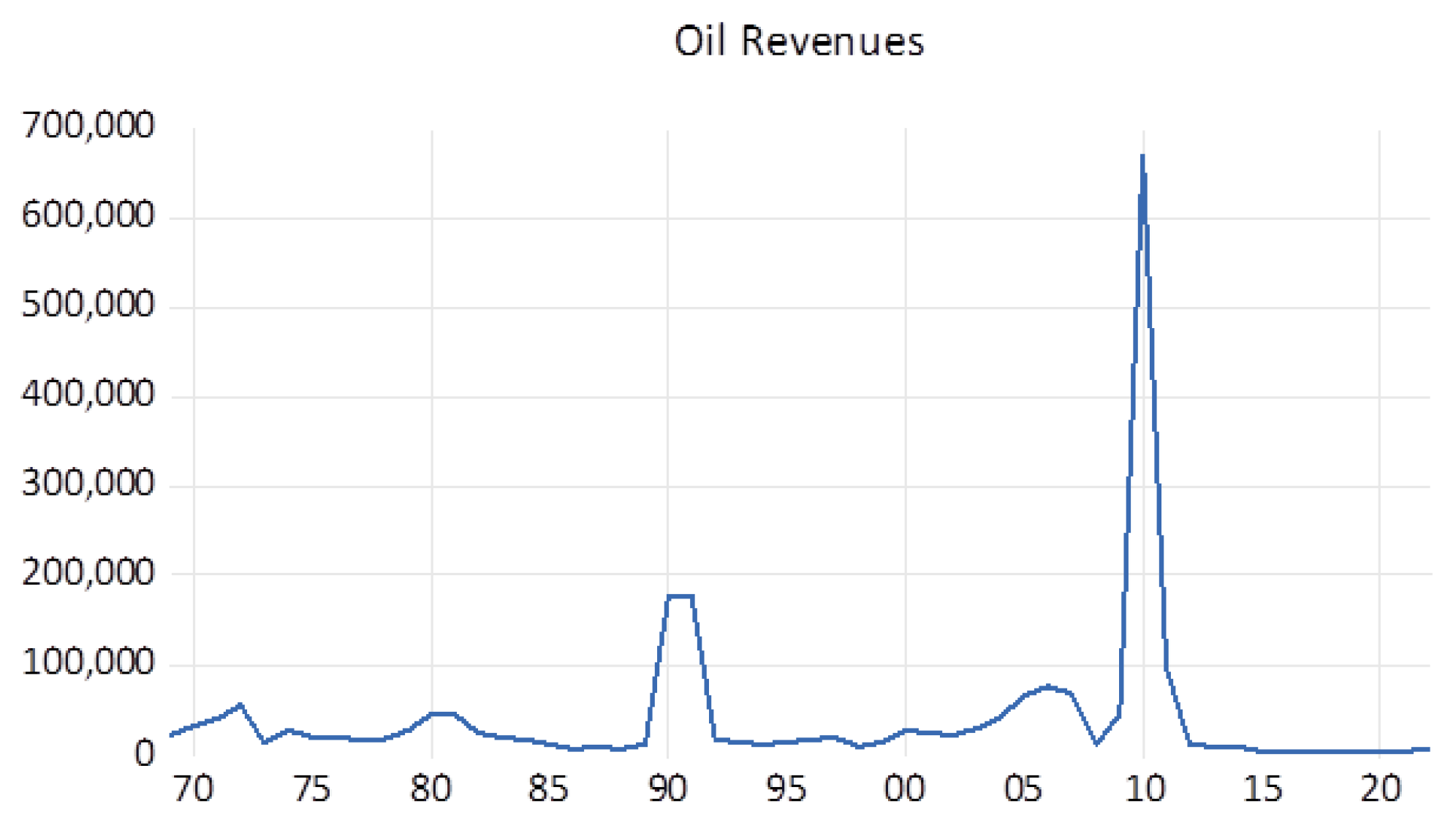Click the "Oil Revenues" chart title

coord(798,41)
